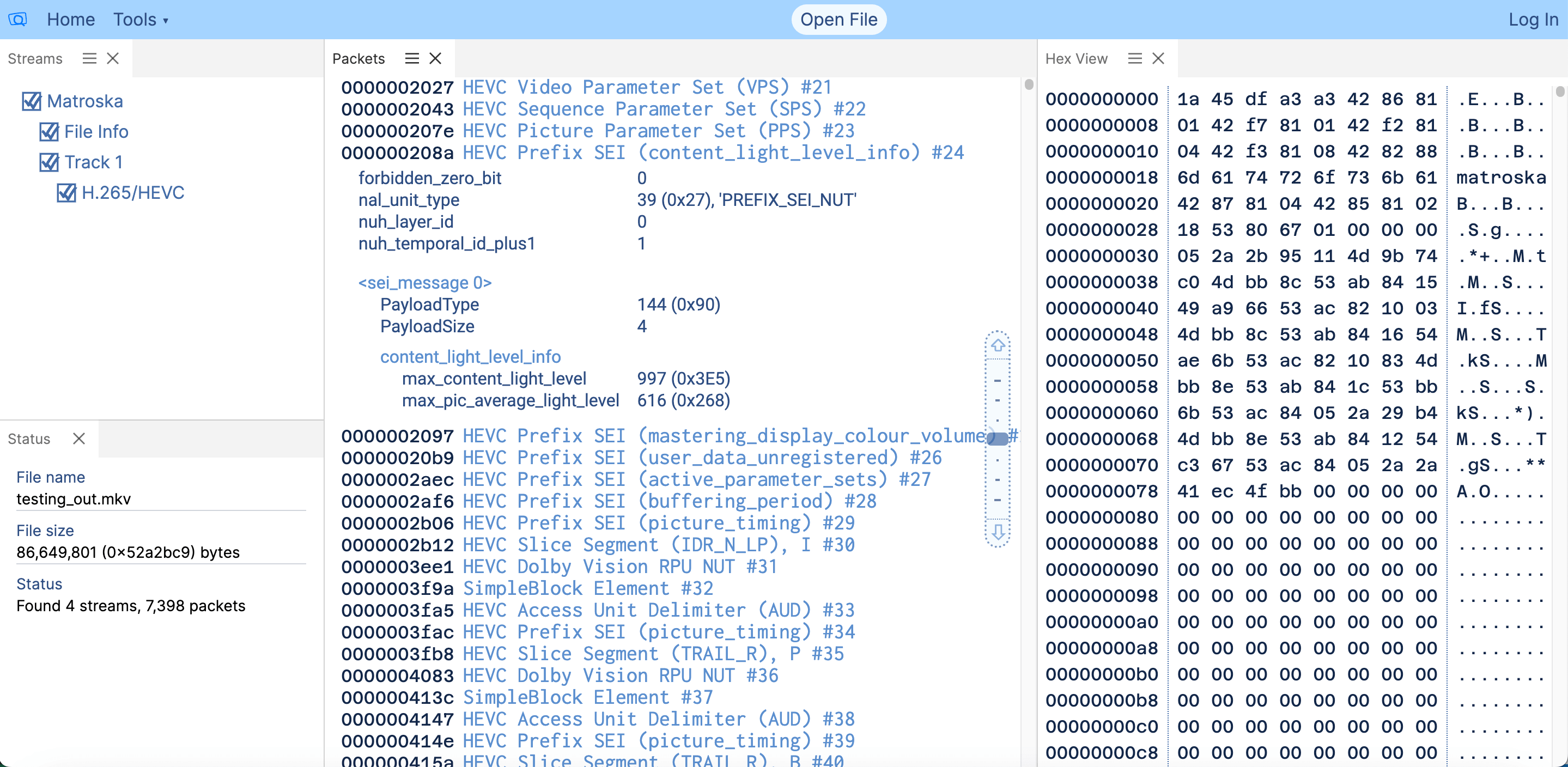Select max_content_light_level value 997
Screen dimensions: 1568x767
point(684,379)
